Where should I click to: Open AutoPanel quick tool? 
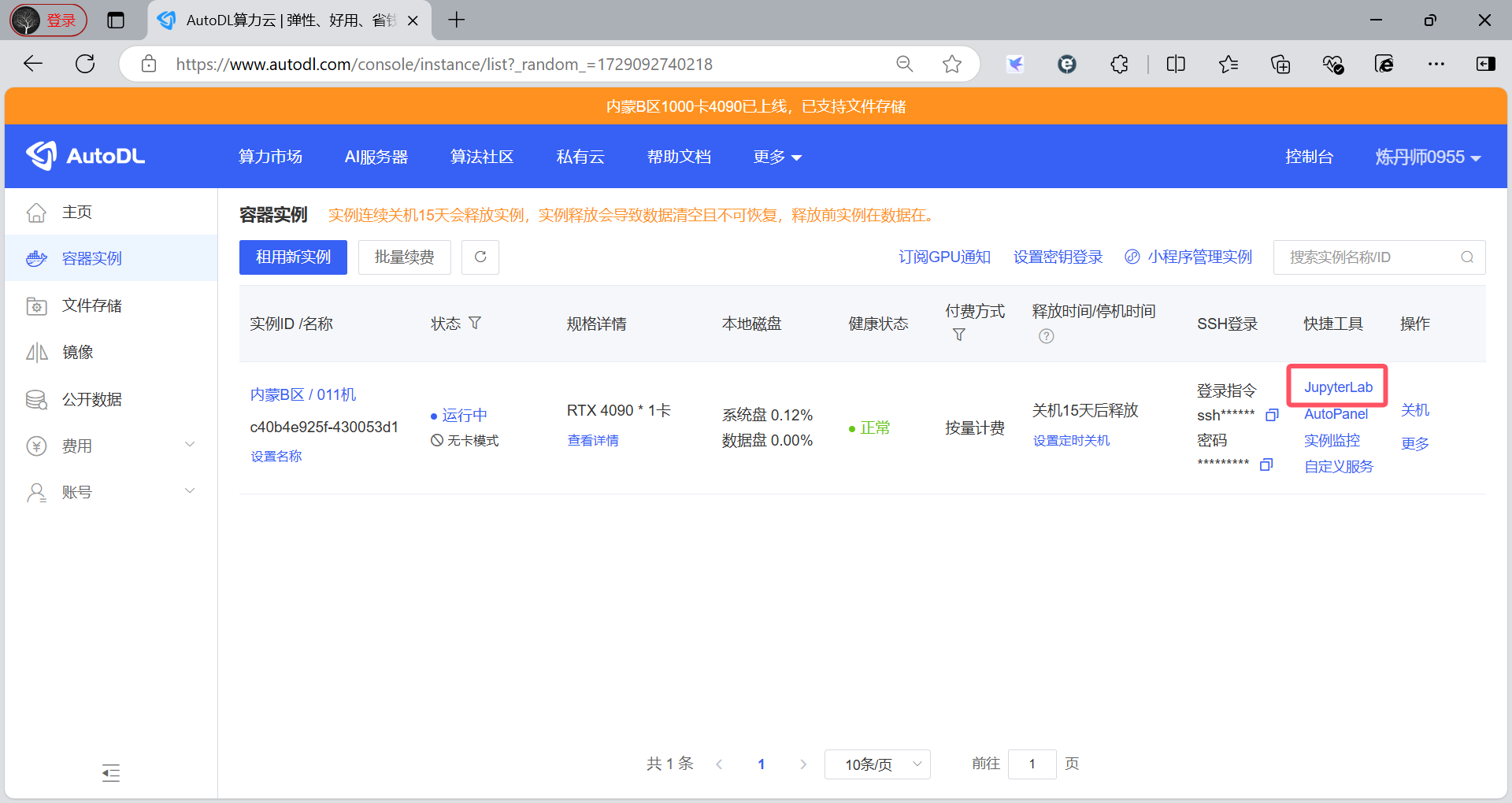pyautogui.click(x=1336, y=414)
